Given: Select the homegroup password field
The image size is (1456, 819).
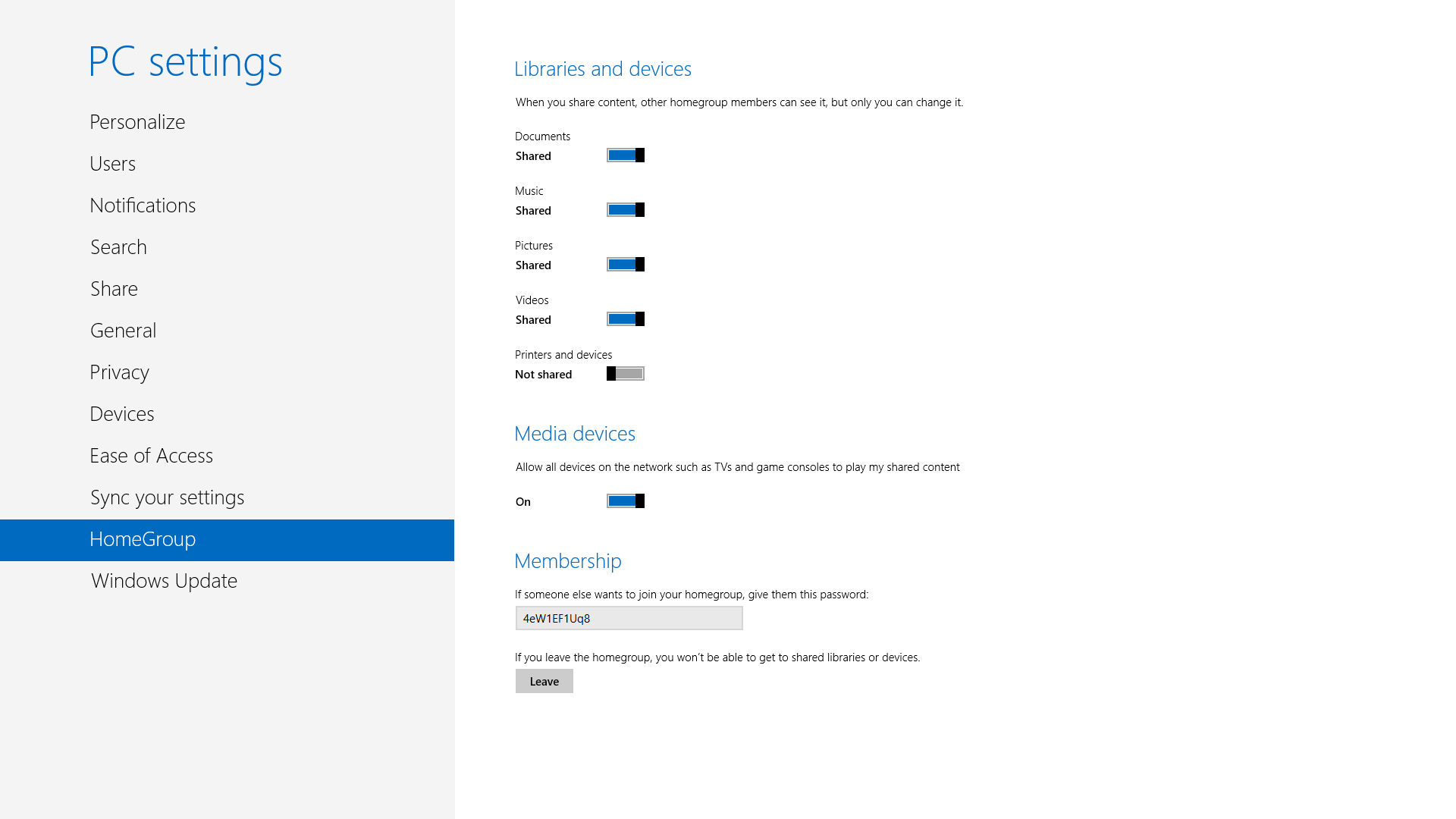Looking at the screenshot, I should tap(629, 618).
